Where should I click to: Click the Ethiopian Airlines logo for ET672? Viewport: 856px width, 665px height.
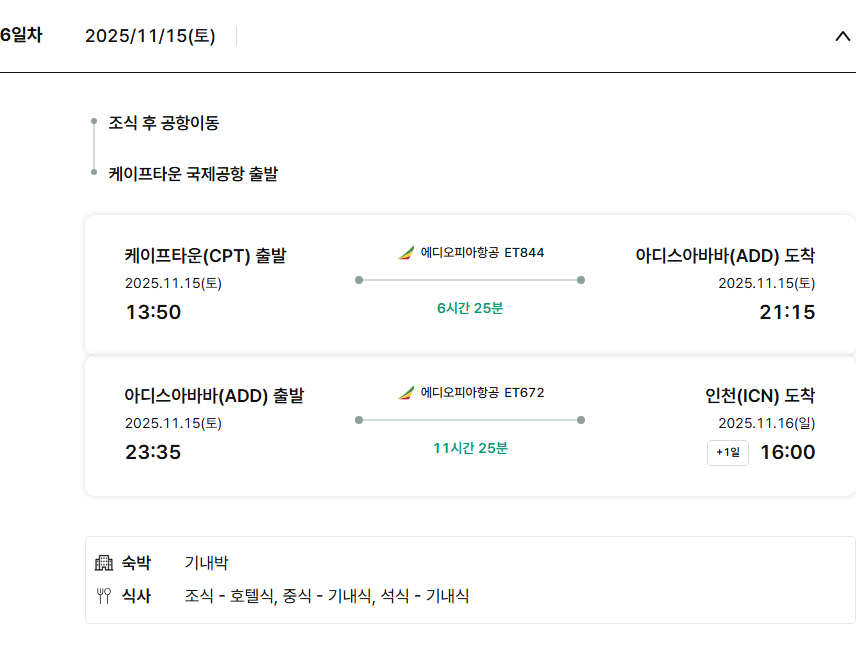pyautogui.click(x=405, y=393)
